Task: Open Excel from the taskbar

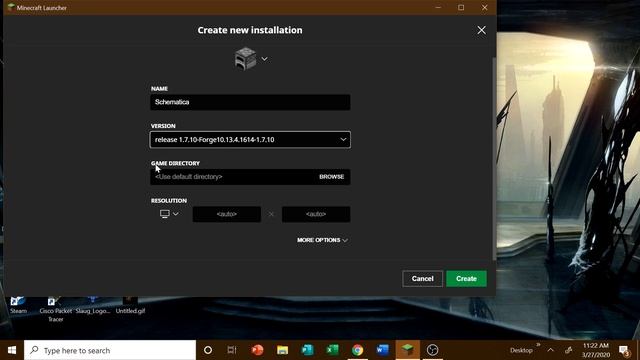Action: (x=333, y=350)
